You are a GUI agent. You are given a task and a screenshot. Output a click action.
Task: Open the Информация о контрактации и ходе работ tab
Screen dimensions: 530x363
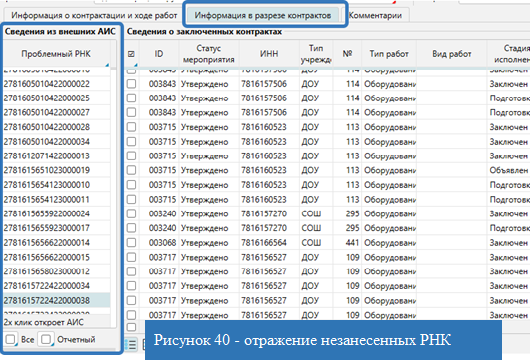(x=94, y=16)
